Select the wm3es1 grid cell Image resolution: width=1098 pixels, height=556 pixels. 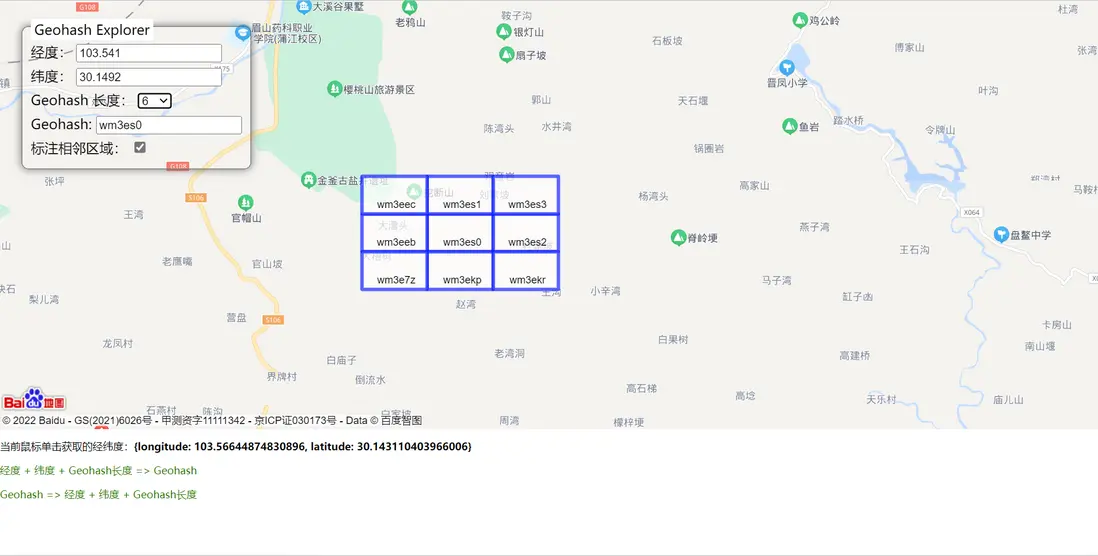pyautogui.click(x=461, y=195)
